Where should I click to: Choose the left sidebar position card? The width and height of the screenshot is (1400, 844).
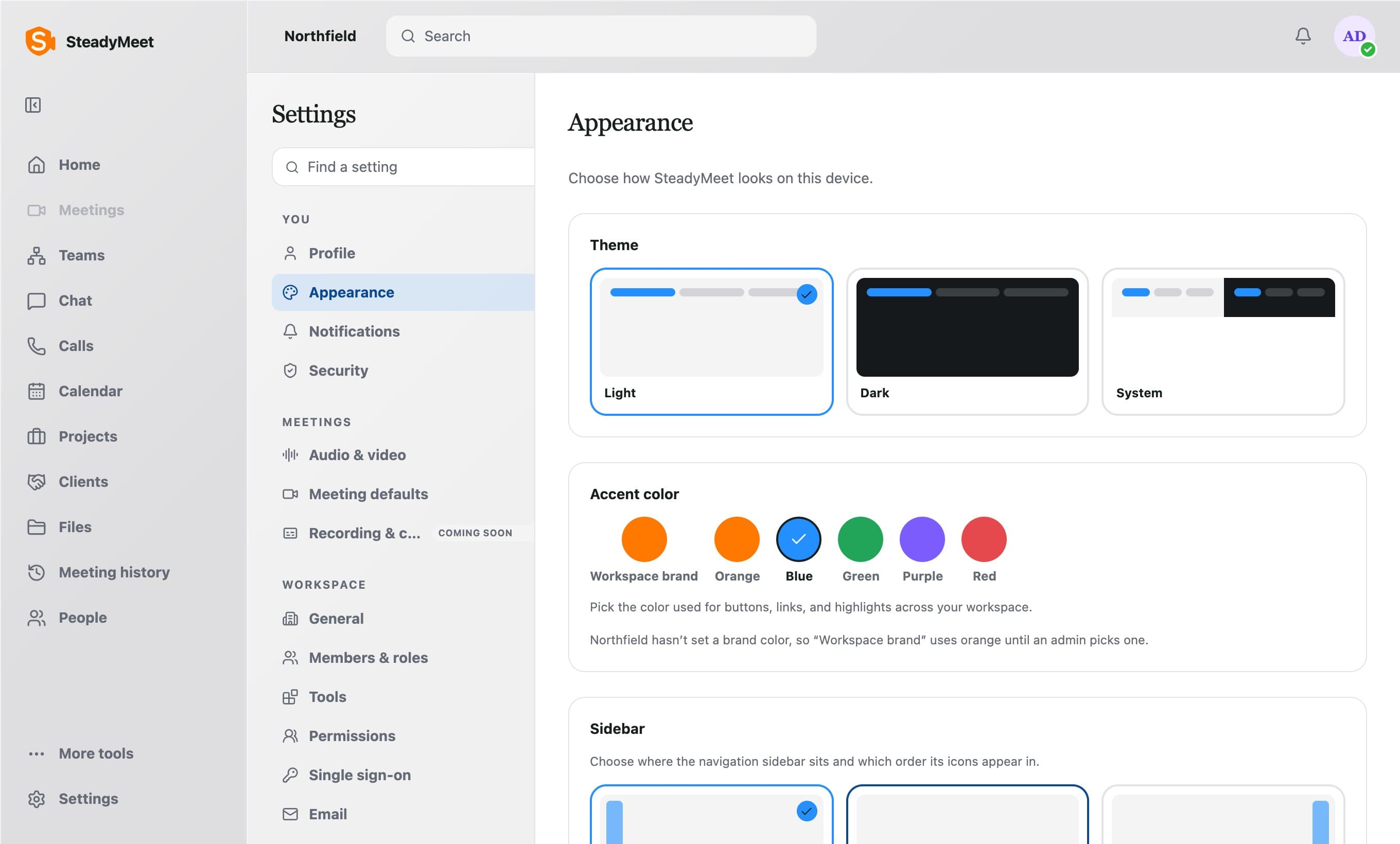[x=711, y=815]
